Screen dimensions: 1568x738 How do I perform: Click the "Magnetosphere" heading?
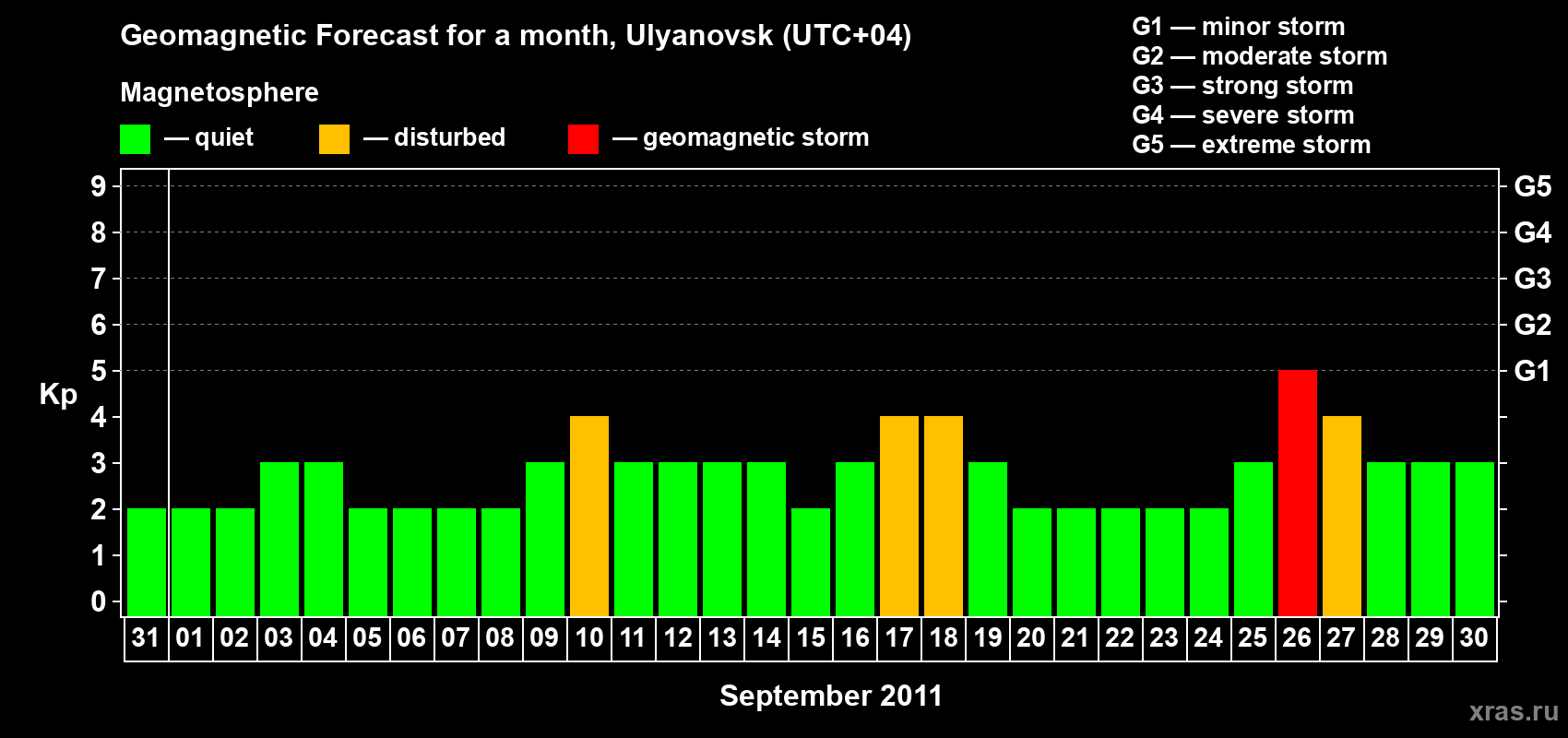click(220, 92)
